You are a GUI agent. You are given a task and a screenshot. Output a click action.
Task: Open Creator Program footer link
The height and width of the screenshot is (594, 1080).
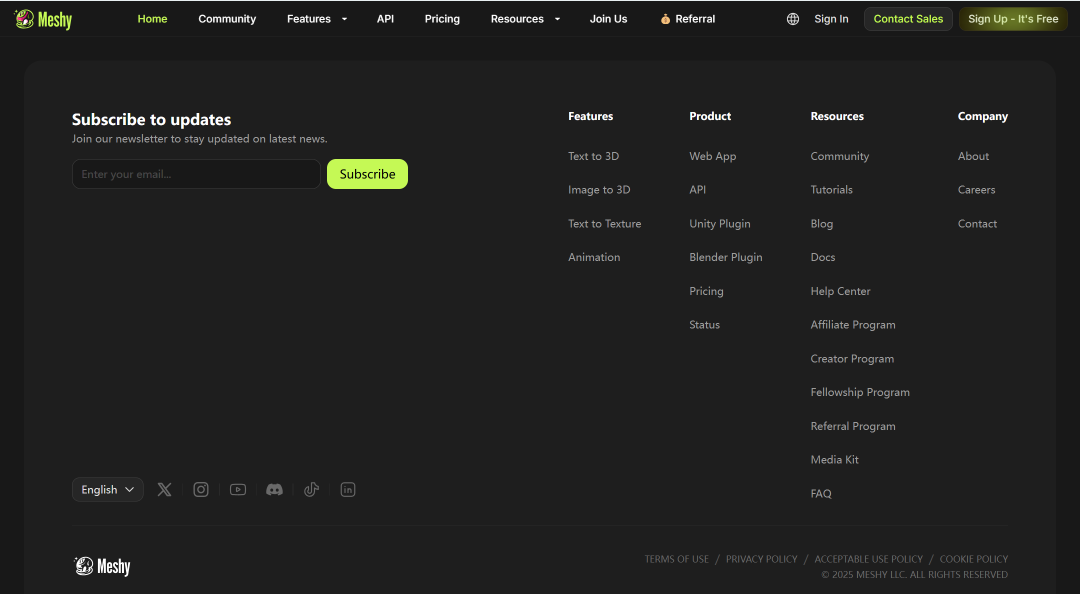click(853, 359)
